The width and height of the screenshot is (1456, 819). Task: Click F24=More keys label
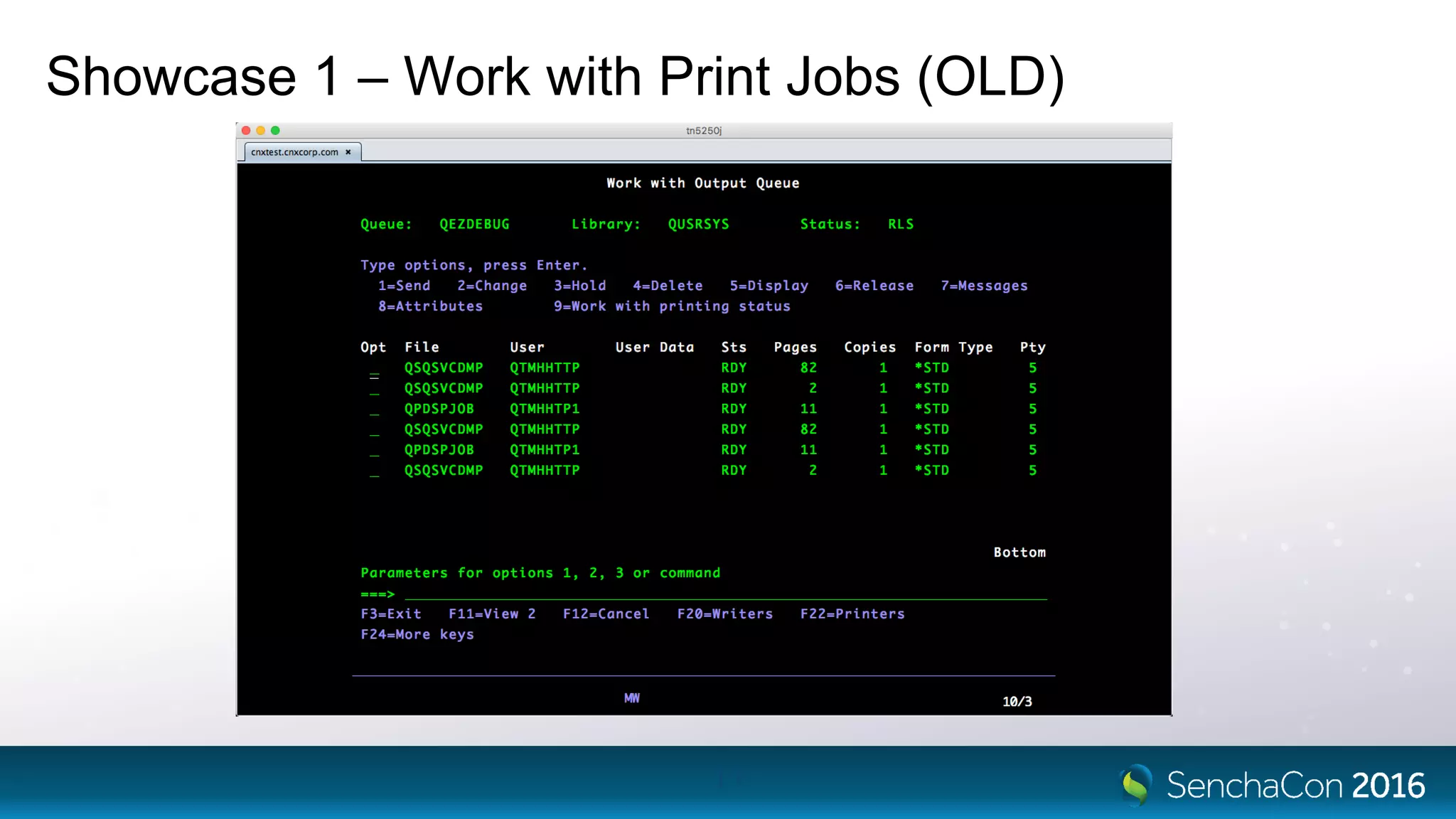[x=417, y=634]
